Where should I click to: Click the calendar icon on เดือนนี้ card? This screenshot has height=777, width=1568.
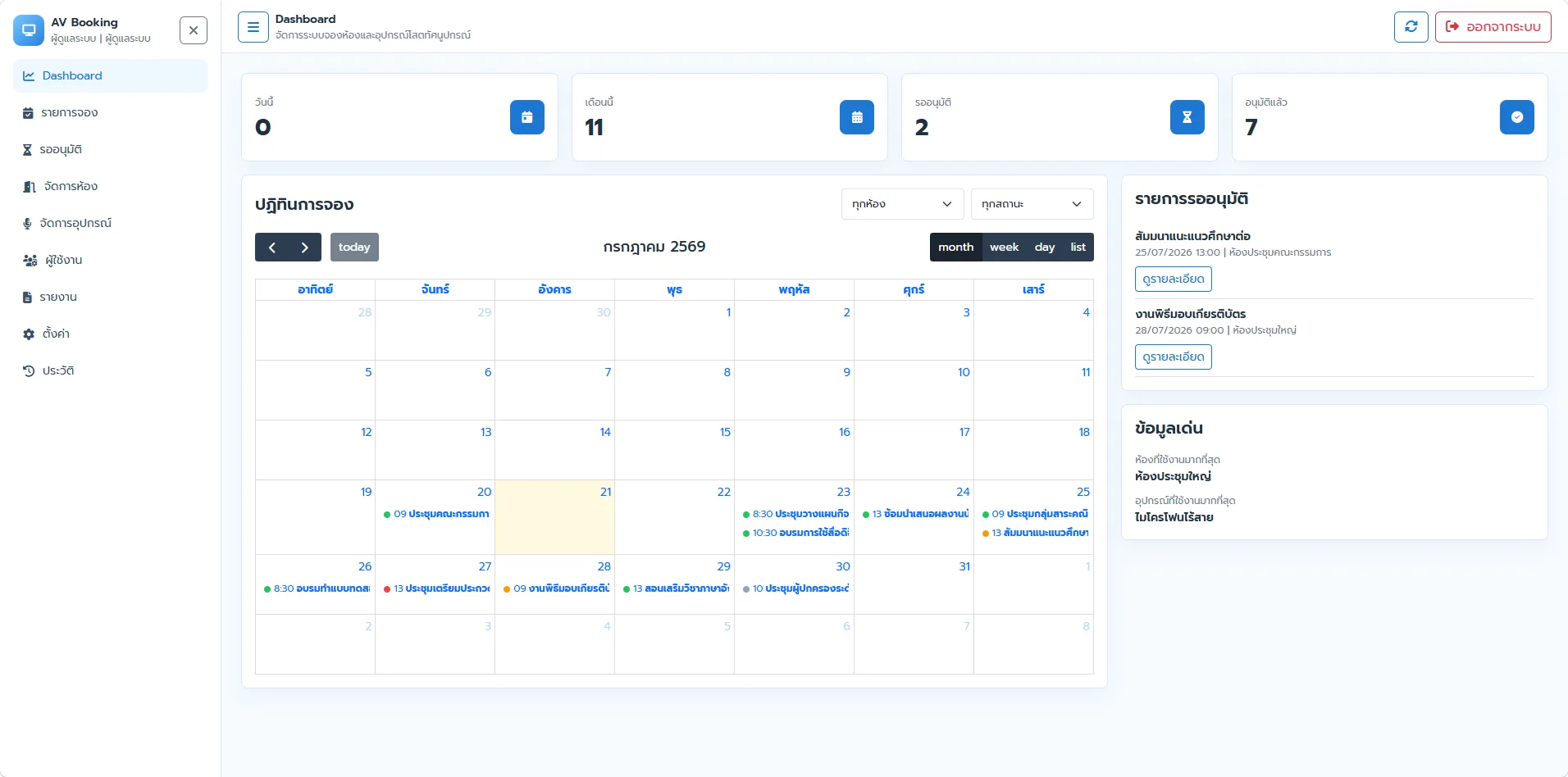coord(857,117)
